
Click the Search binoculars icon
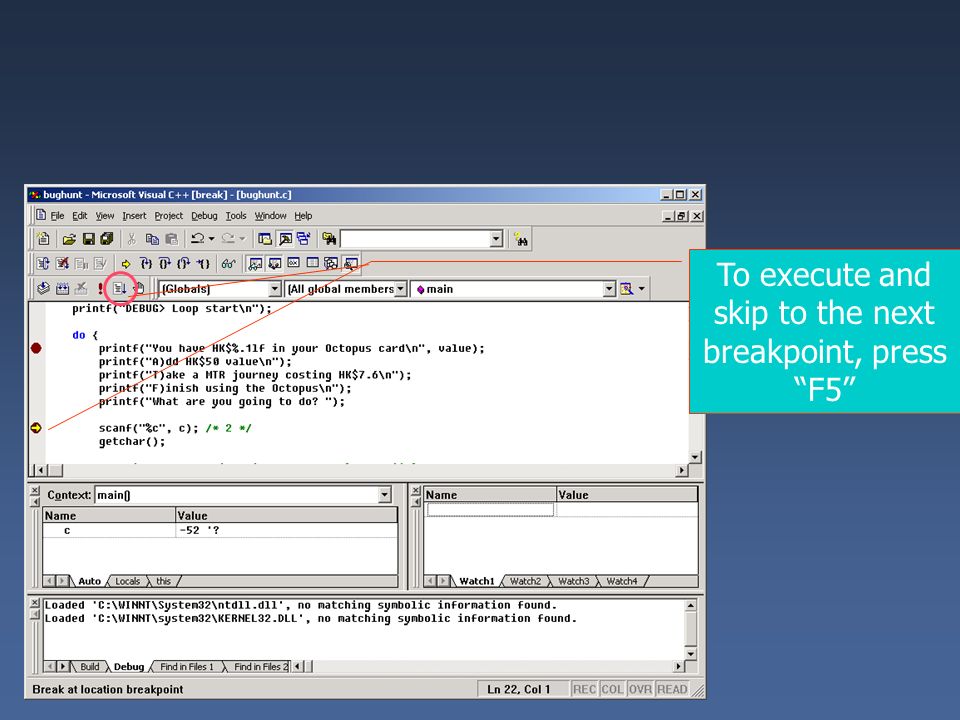521,239
